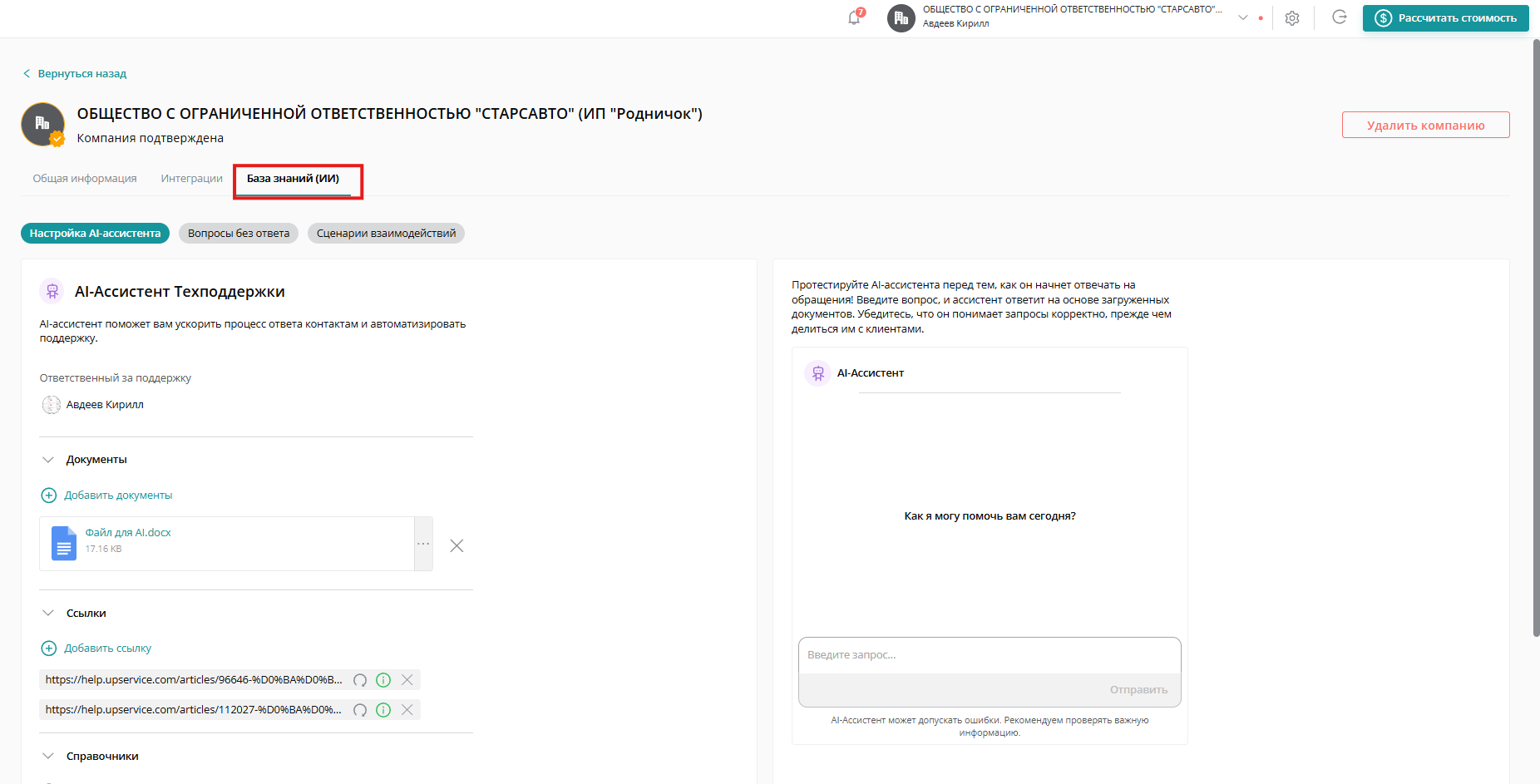This screenshot has height=784, width=1540.
Task: Open the notifications bell icon
Action: 854,17
